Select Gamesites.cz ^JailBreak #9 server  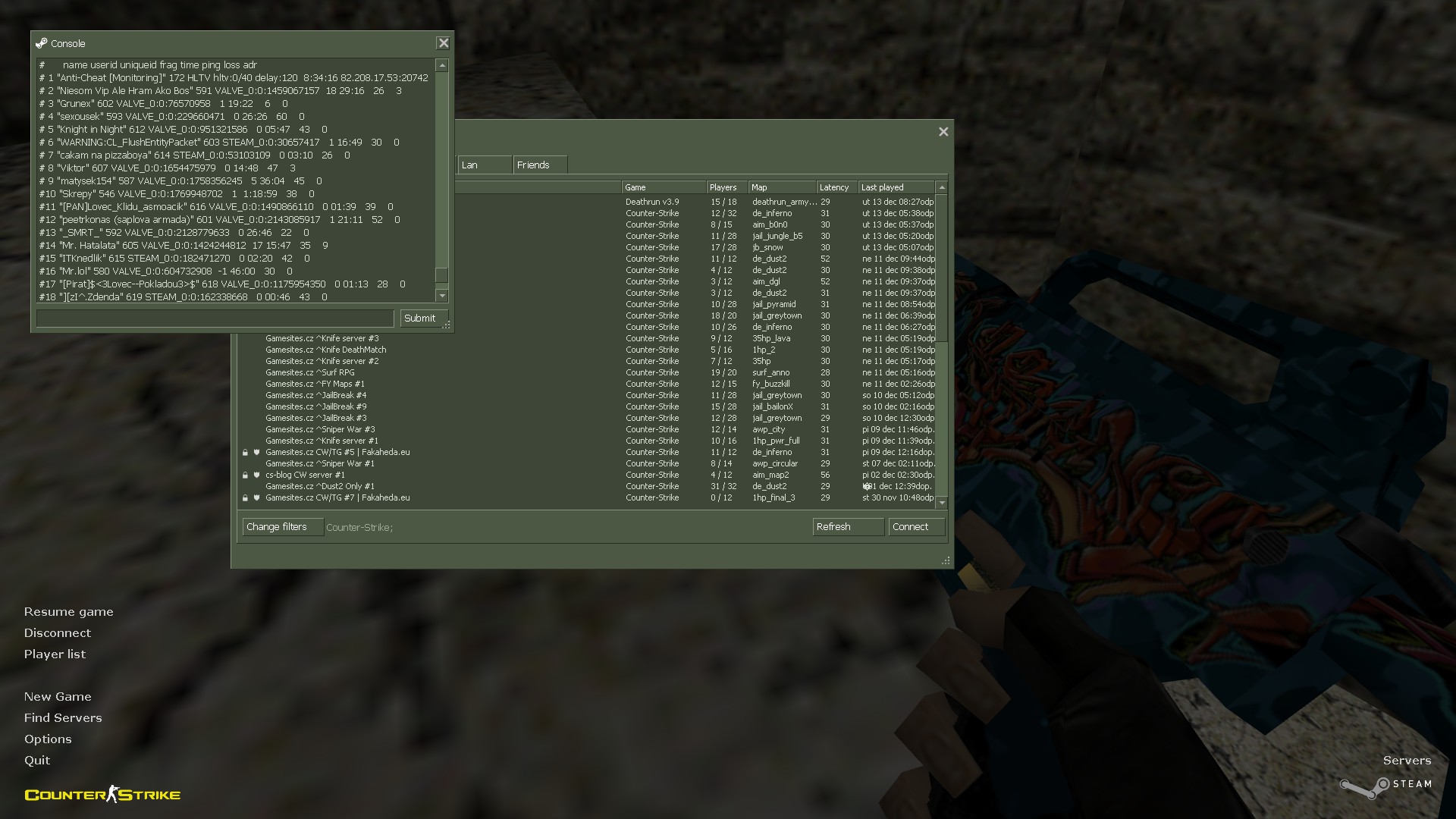click(x=587, y=407)
